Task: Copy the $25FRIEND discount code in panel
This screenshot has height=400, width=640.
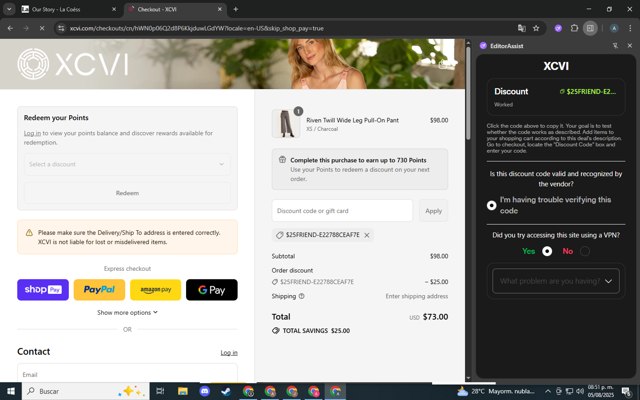Action: coord(588,91)
